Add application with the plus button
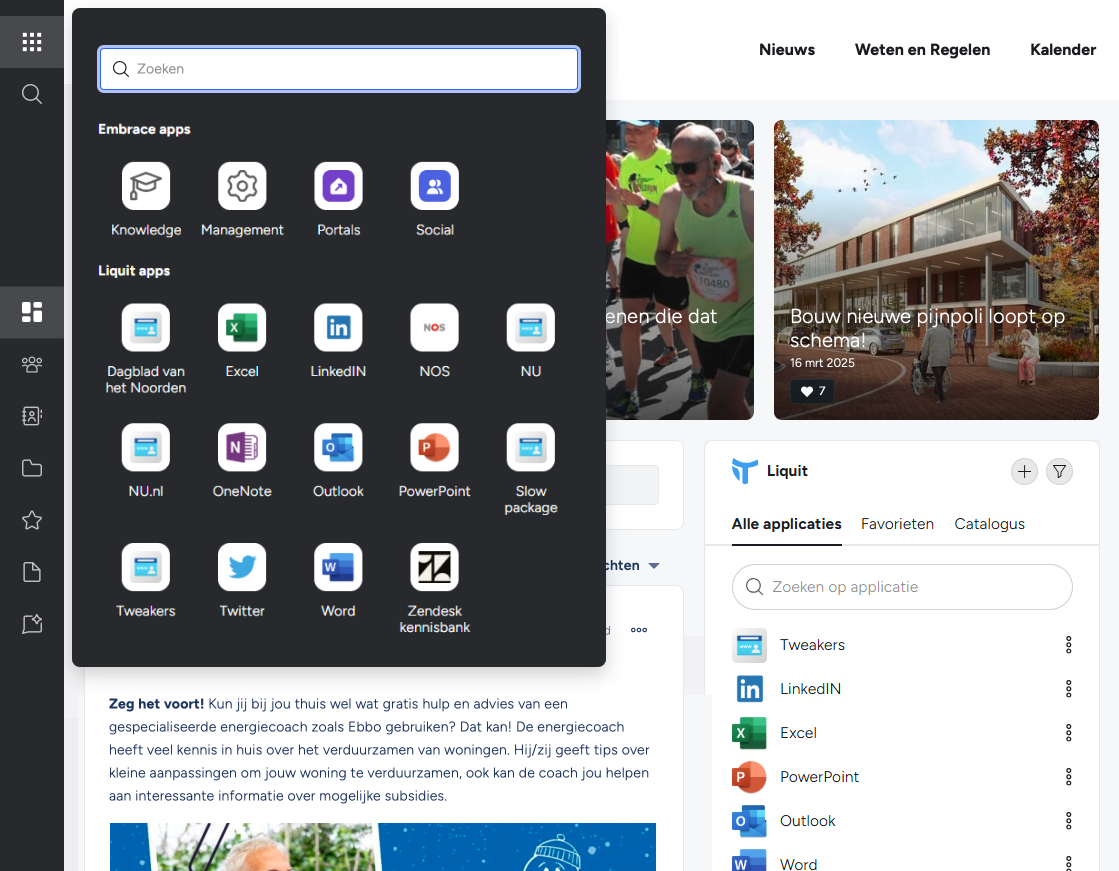This screenshot has width=1119, height=871. tap(1024, 471)
